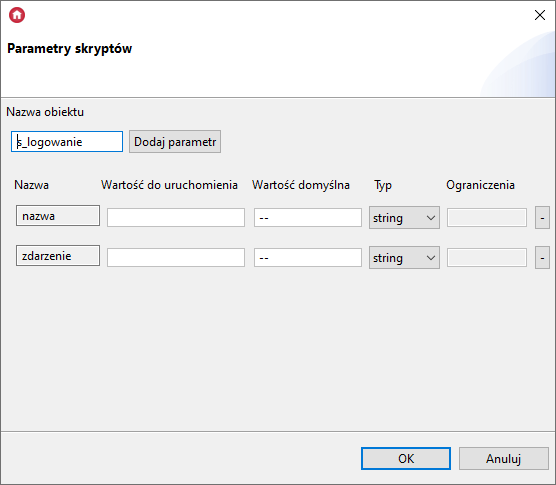Click the parameter name field 'nazwa'
Viewport: 556px width, 485px height.
pos(58,216)
